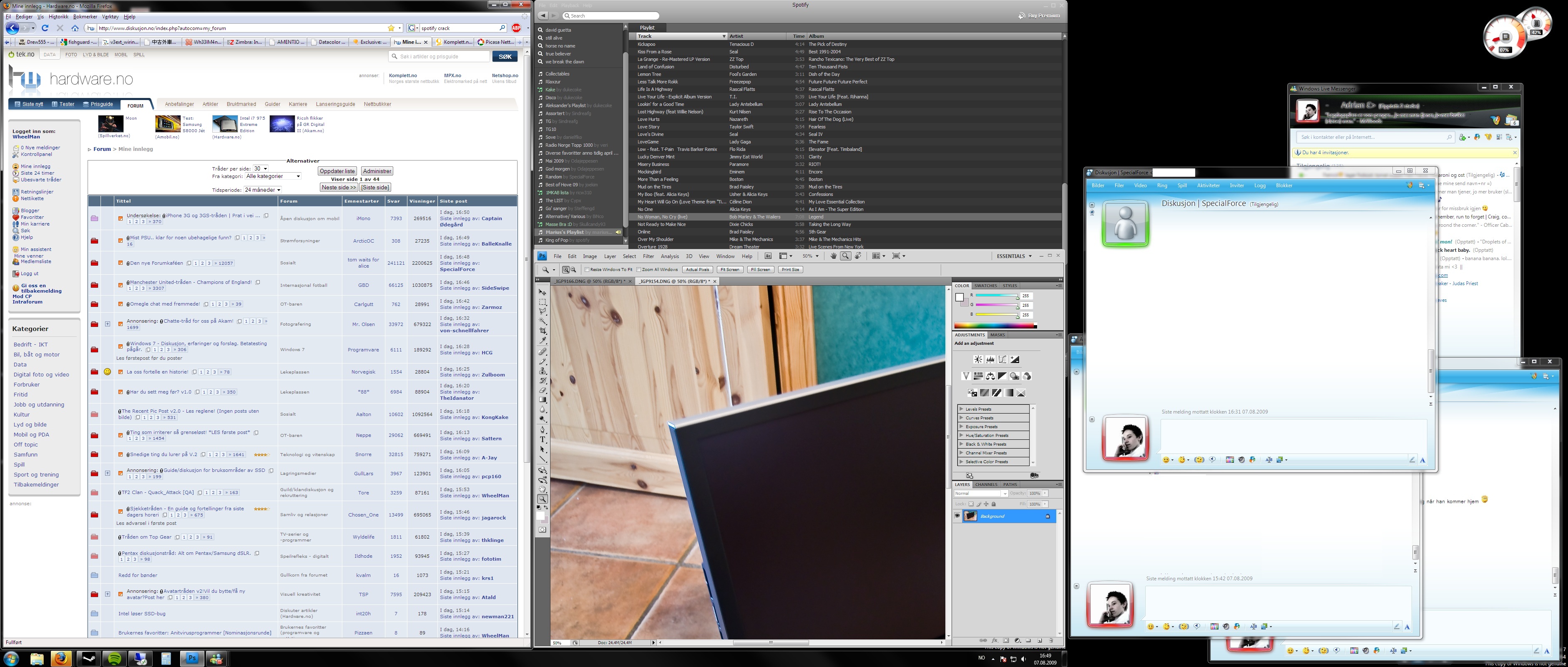Open Photoshop Filter menu

point(648,256)
